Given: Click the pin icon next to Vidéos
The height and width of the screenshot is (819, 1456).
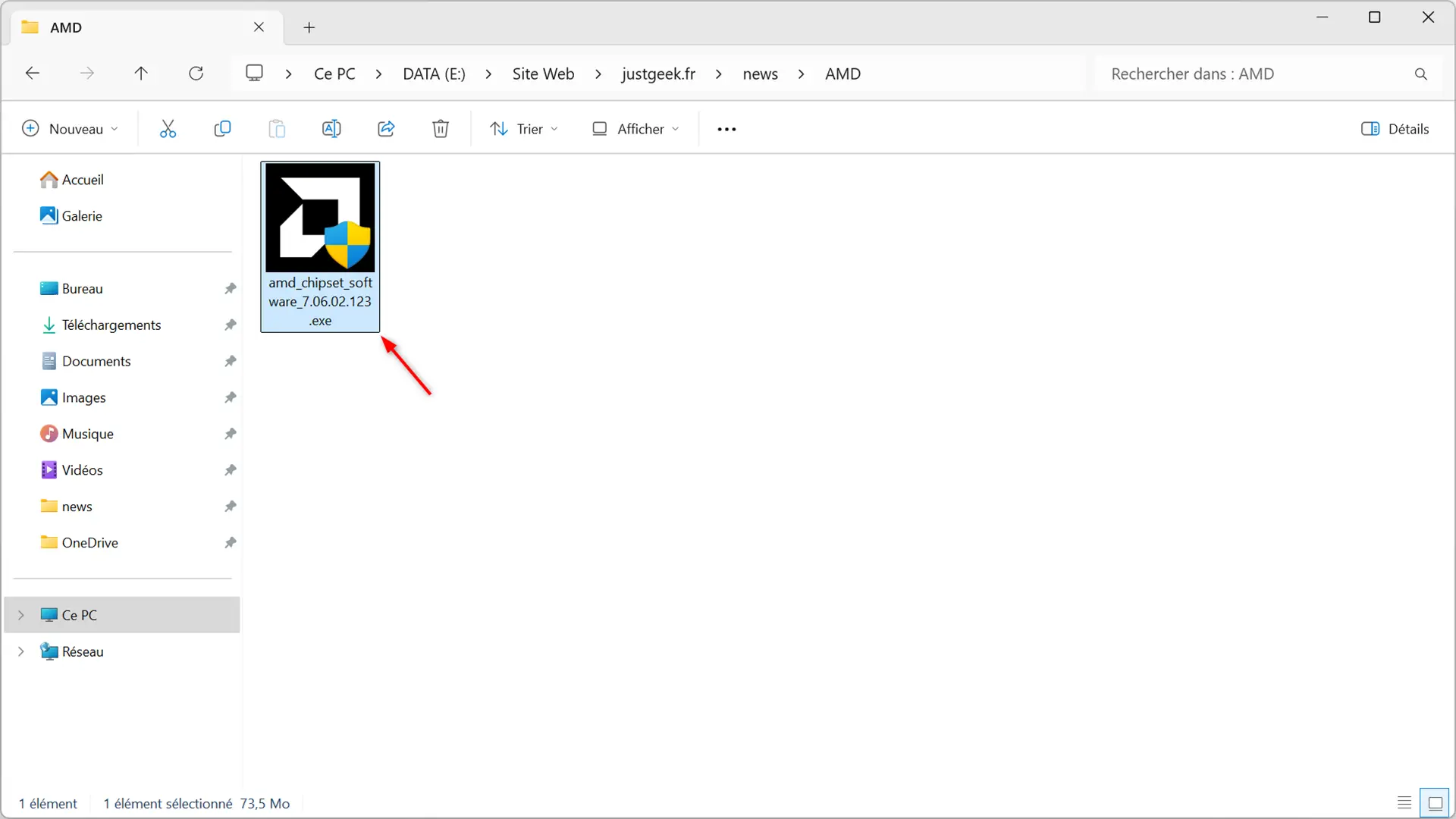Looking at the screenshot, I should (x=231, y=470).
